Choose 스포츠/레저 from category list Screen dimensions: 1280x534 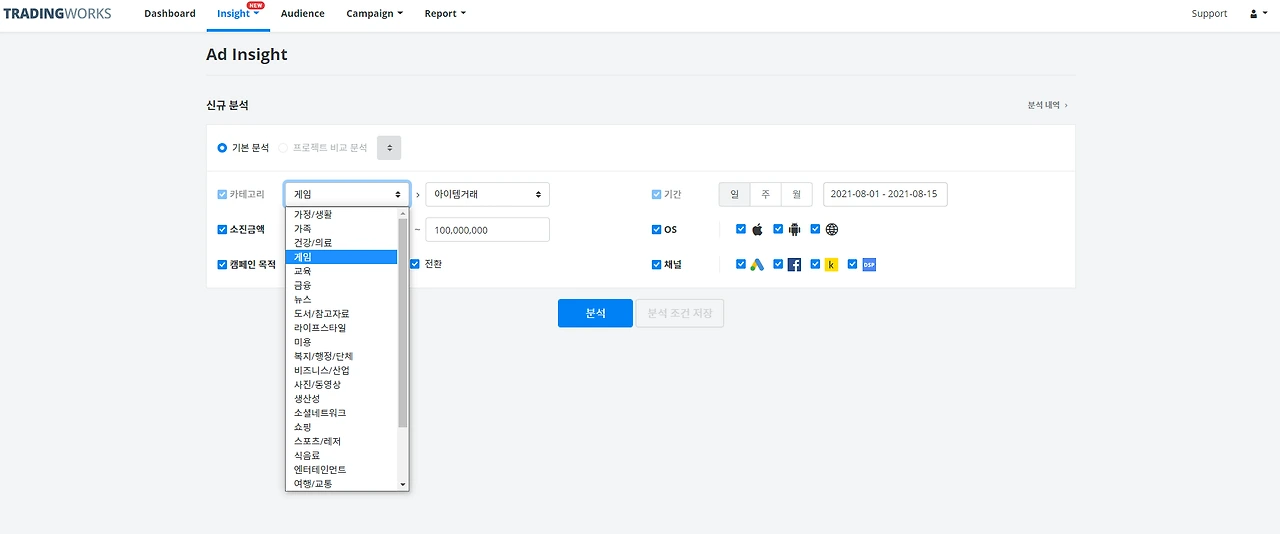point(342,441)
